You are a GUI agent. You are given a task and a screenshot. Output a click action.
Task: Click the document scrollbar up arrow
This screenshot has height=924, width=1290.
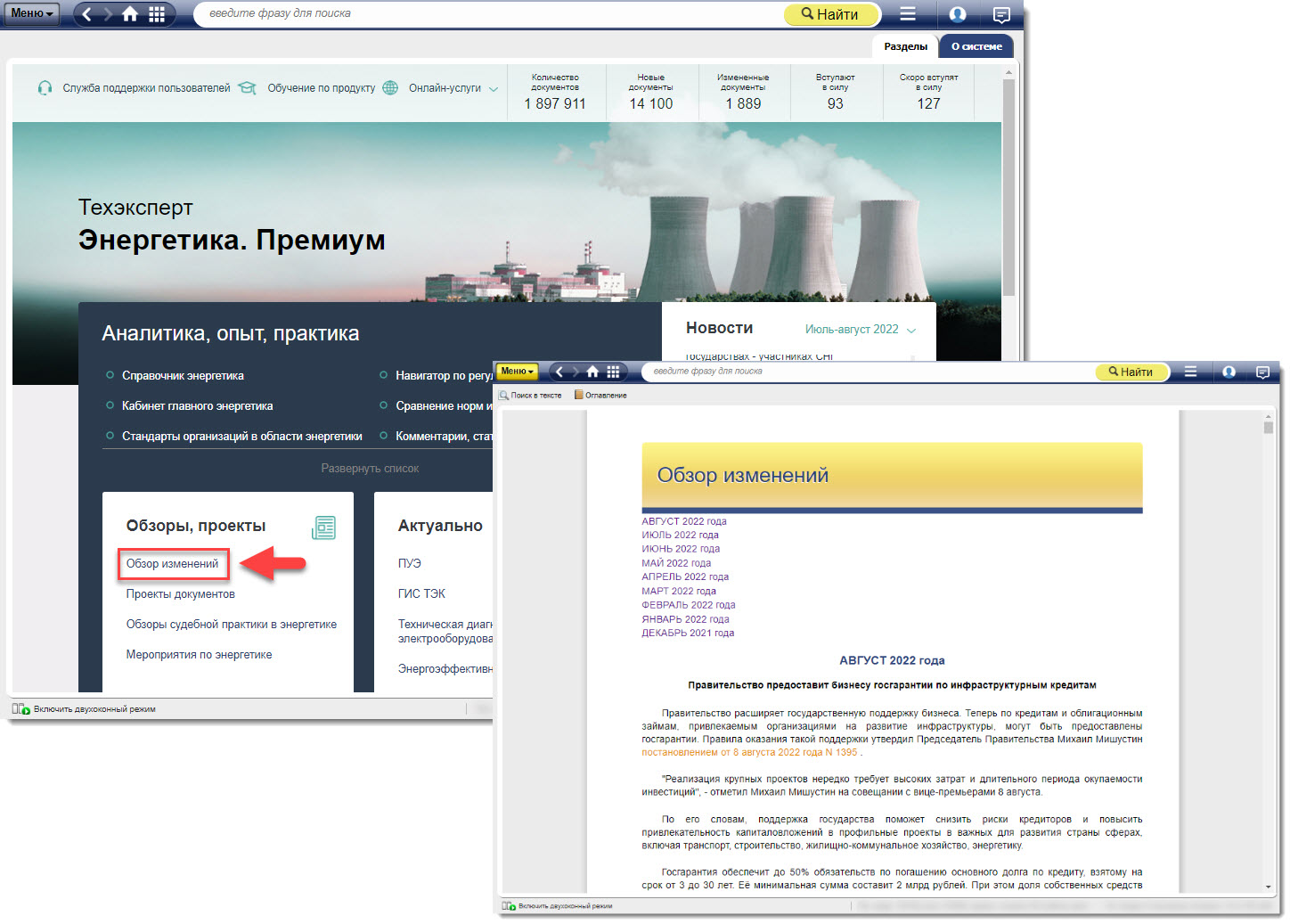[1269, 416]
